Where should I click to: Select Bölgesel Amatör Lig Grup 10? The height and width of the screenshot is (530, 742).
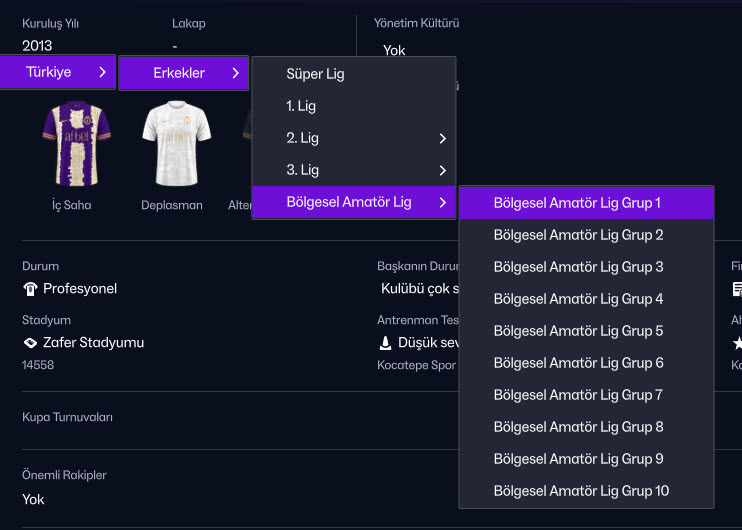(x=581, y=491)
